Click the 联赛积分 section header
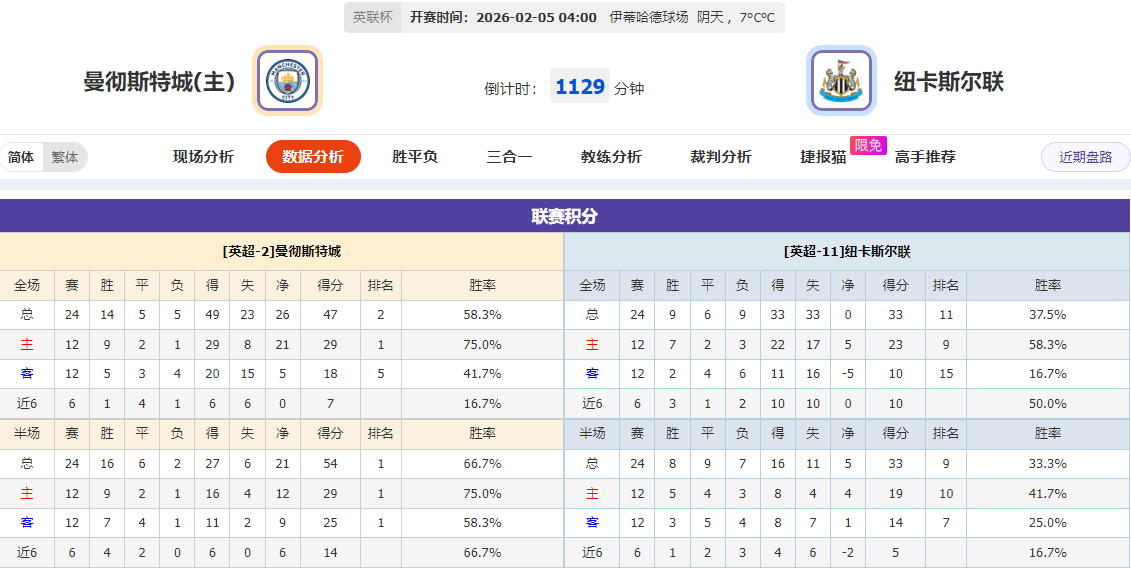This screenshot has height=569, width=1131. click(x=565, y=216)
